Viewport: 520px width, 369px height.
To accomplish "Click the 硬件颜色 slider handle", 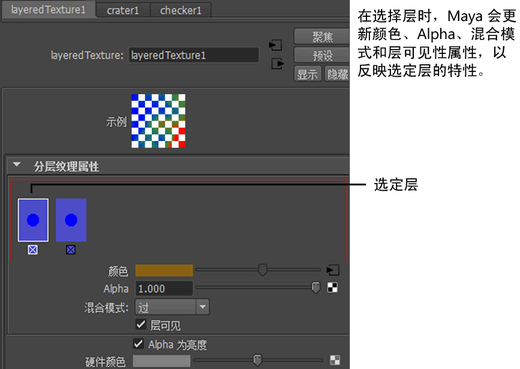I will click(x=257, y=360).
